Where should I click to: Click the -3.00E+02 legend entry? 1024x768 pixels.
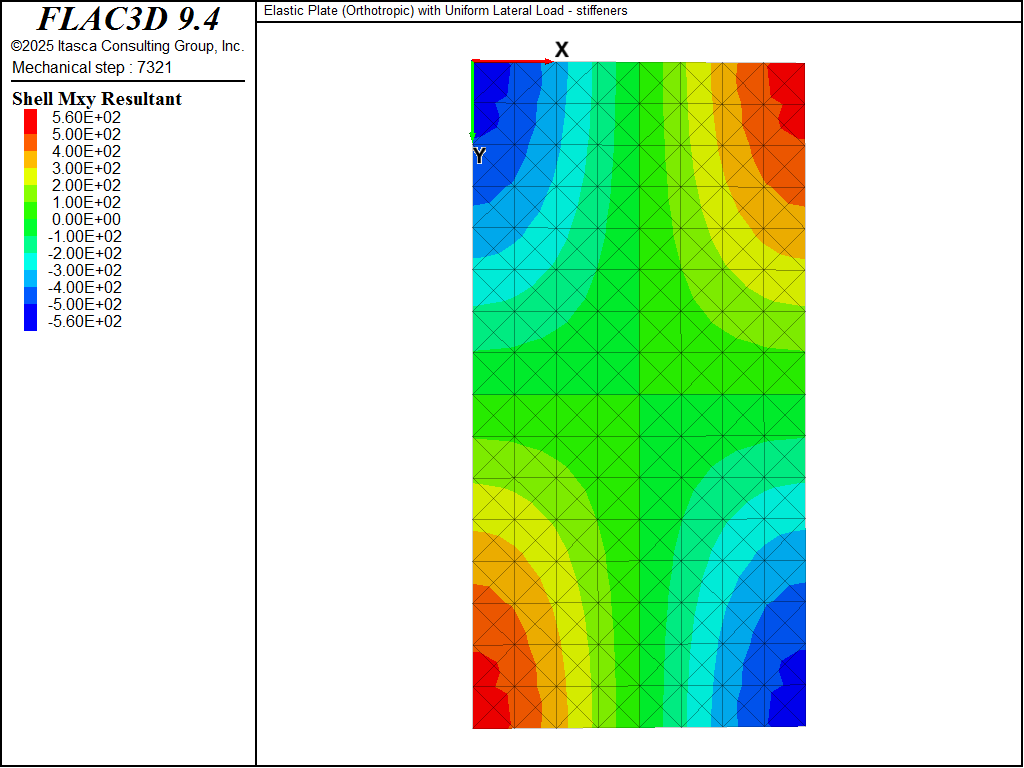click(x=84, y=270)
